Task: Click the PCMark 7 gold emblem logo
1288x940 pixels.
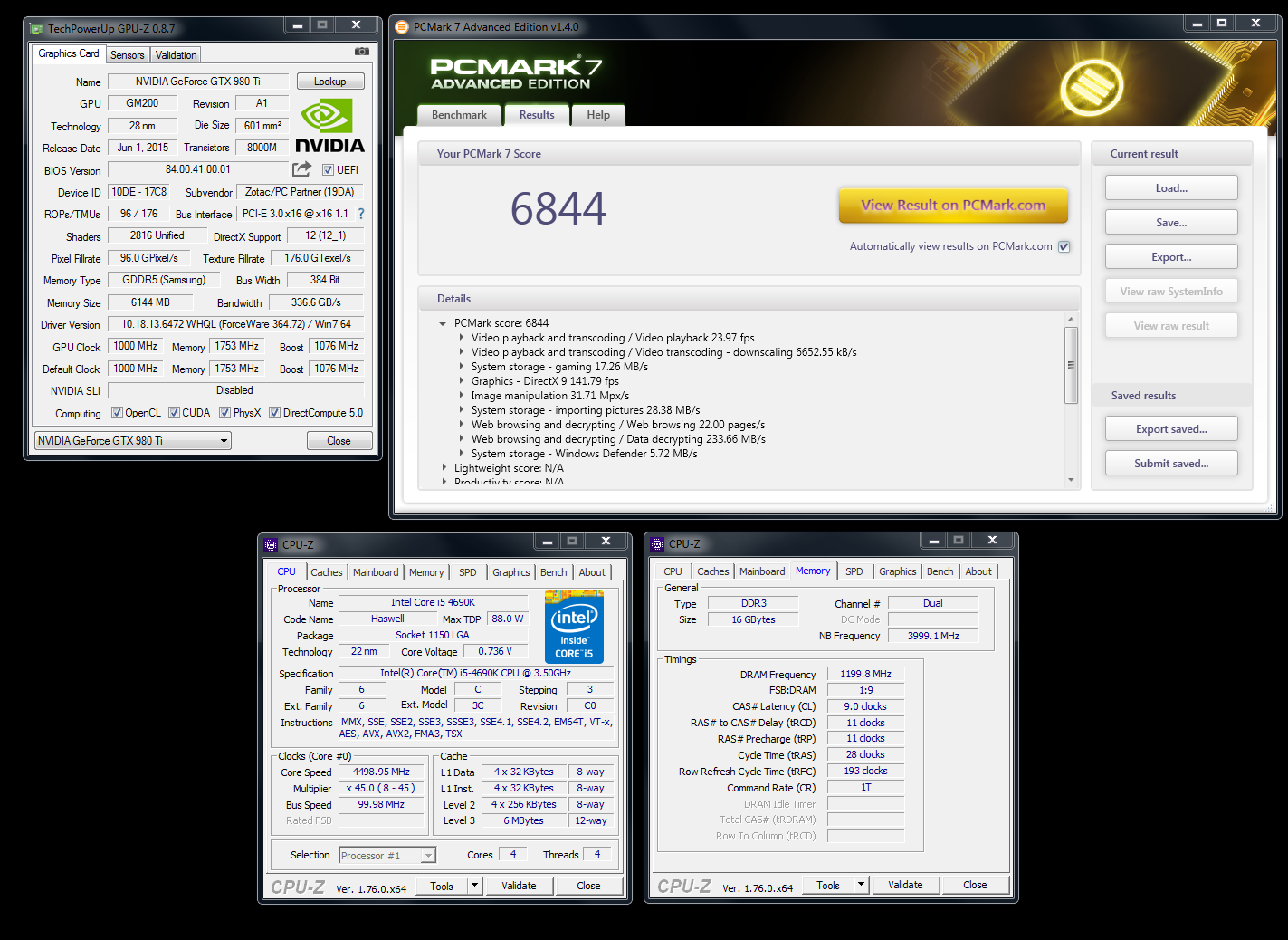Action: pos(1092,88)
